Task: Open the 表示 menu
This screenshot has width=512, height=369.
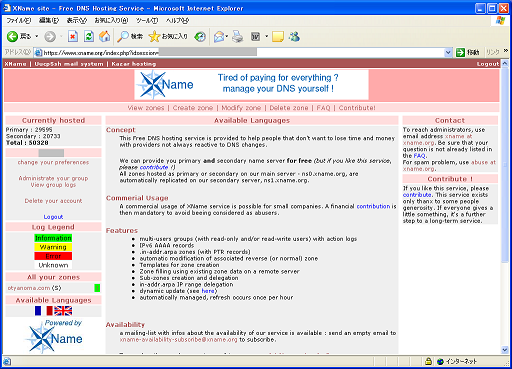Action: 77,20
